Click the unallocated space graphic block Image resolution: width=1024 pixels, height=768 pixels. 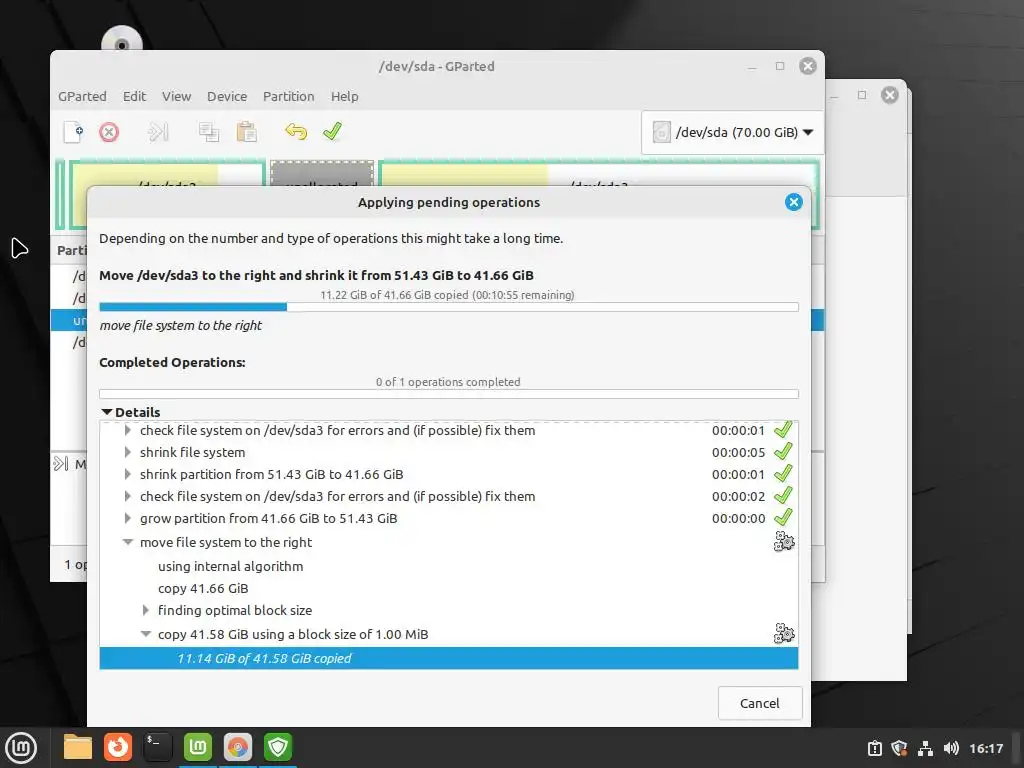click(x=322, y=174)
